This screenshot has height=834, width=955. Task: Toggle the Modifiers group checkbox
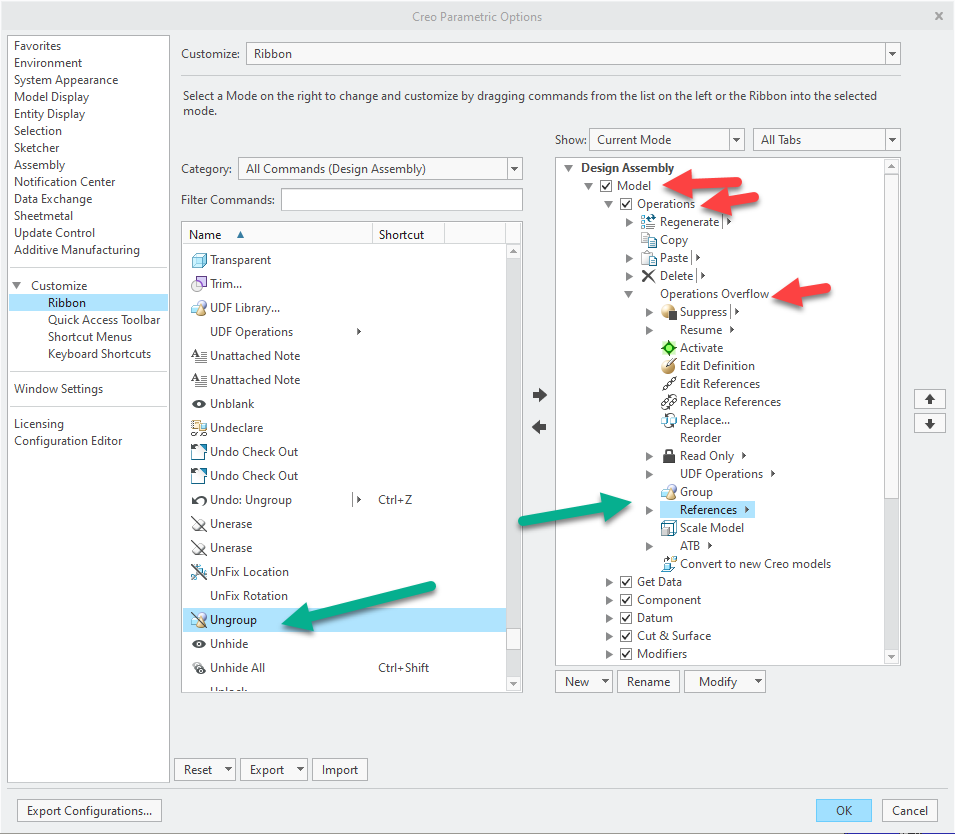coord(626,654)
